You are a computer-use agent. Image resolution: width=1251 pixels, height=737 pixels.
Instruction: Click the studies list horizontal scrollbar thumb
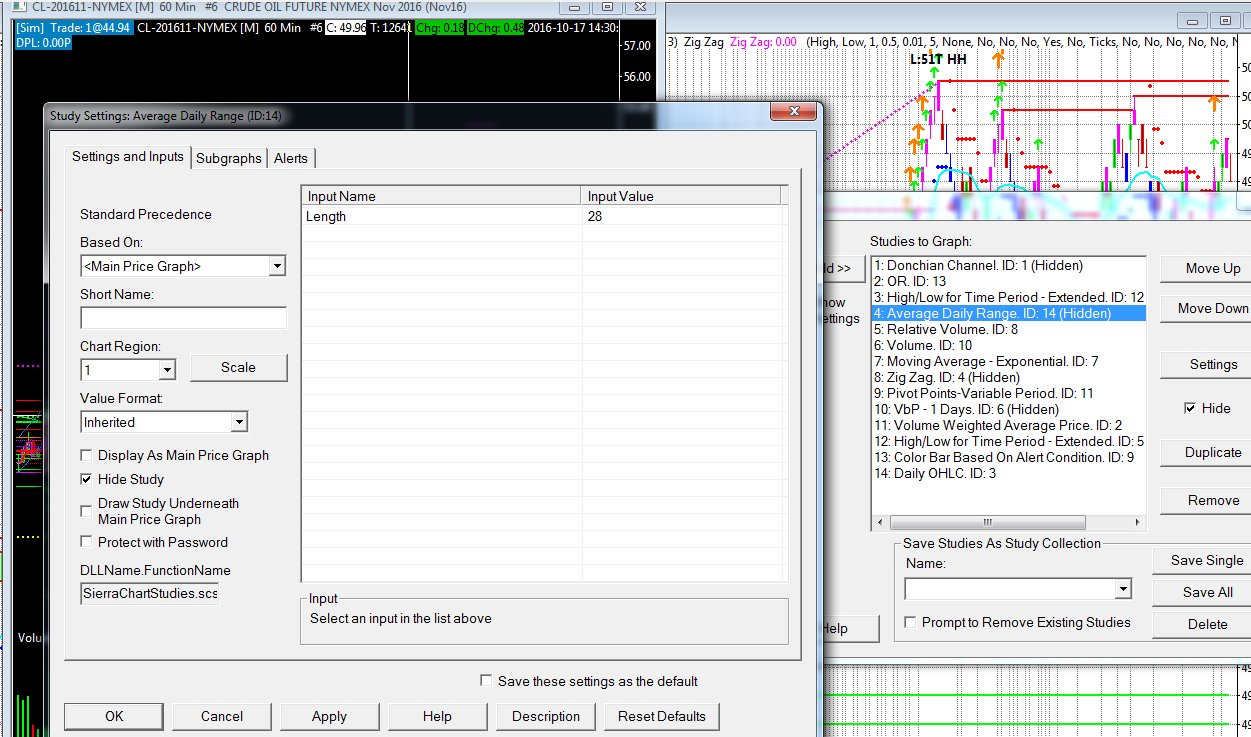[x=987, y=522]
